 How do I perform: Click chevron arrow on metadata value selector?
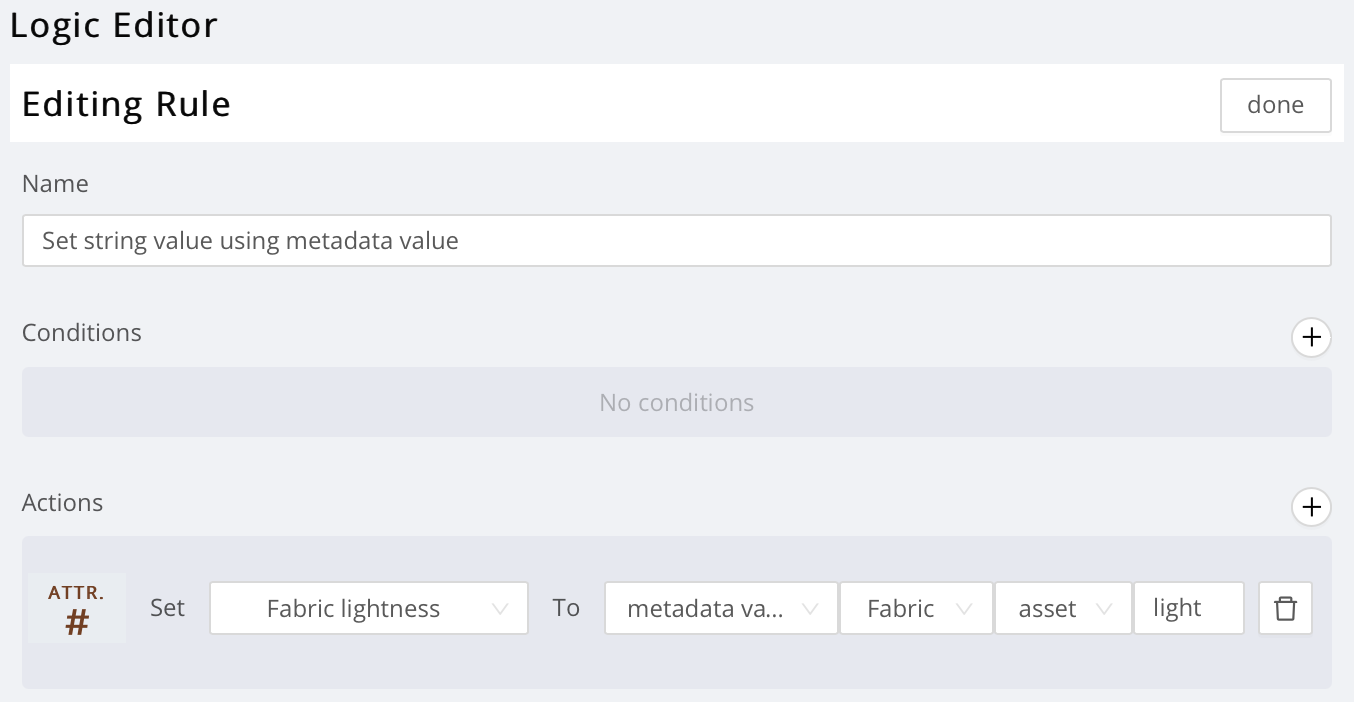tap(811, 609)
